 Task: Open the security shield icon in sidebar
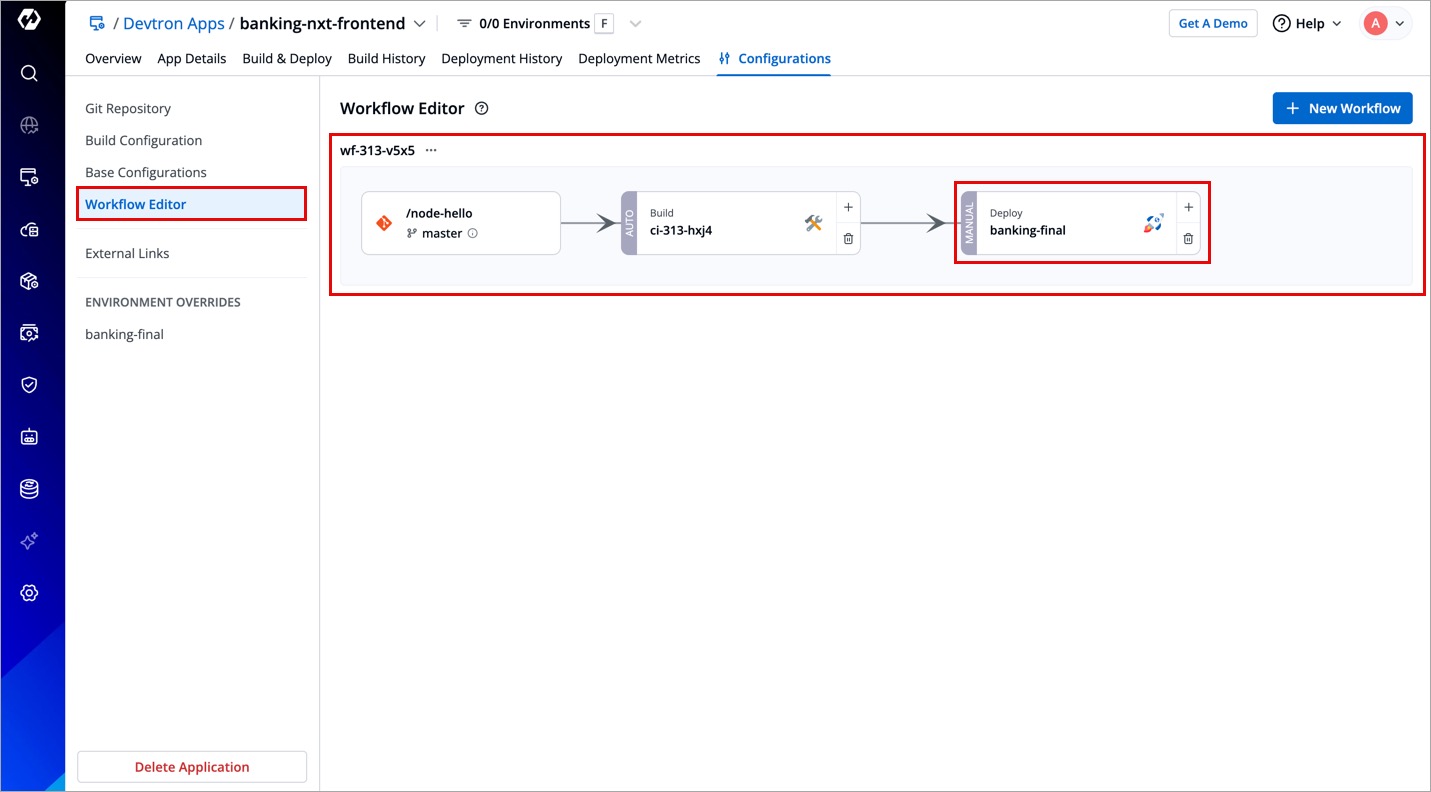coord(29,385)
